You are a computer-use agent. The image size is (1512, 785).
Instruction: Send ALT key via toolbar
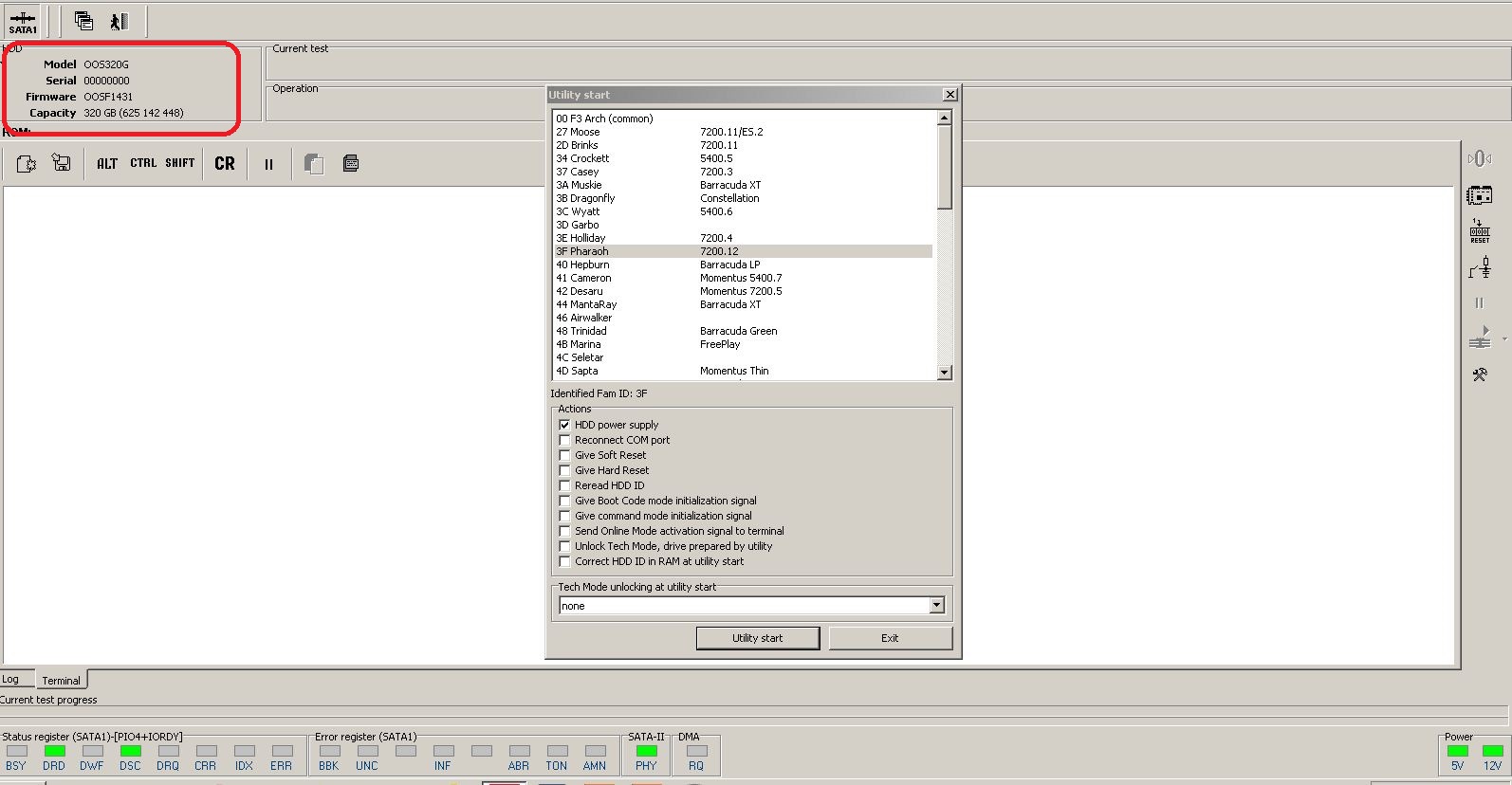coord(107,163)
